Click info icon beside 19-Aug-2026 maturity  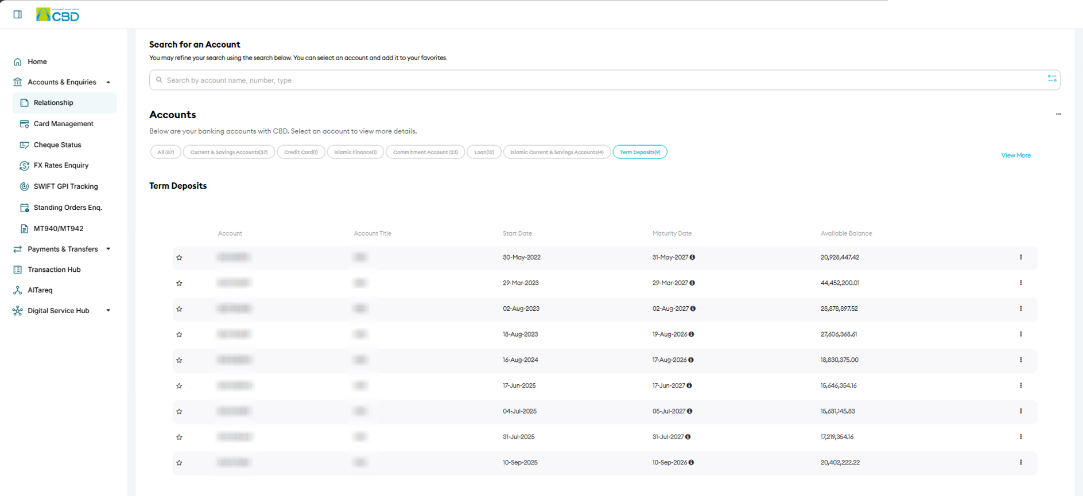[x=691, y=334]
